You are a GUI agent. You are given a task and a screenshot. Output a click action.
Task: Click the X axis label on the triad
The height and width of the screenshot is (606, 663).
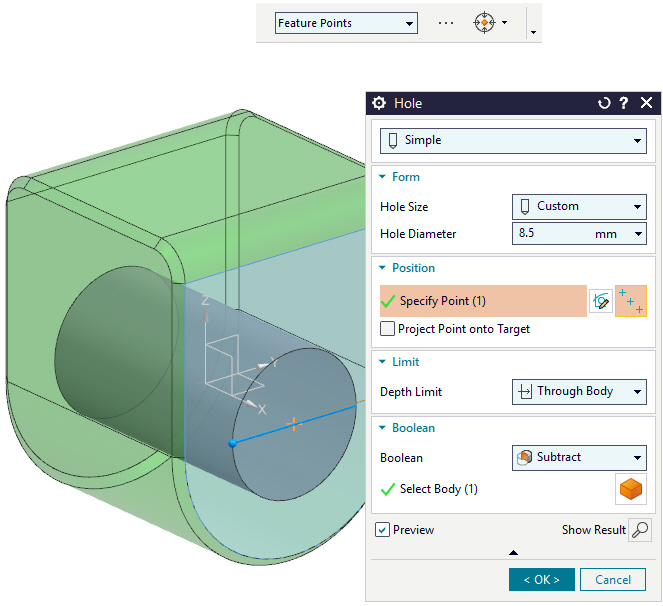coord(262,409)
